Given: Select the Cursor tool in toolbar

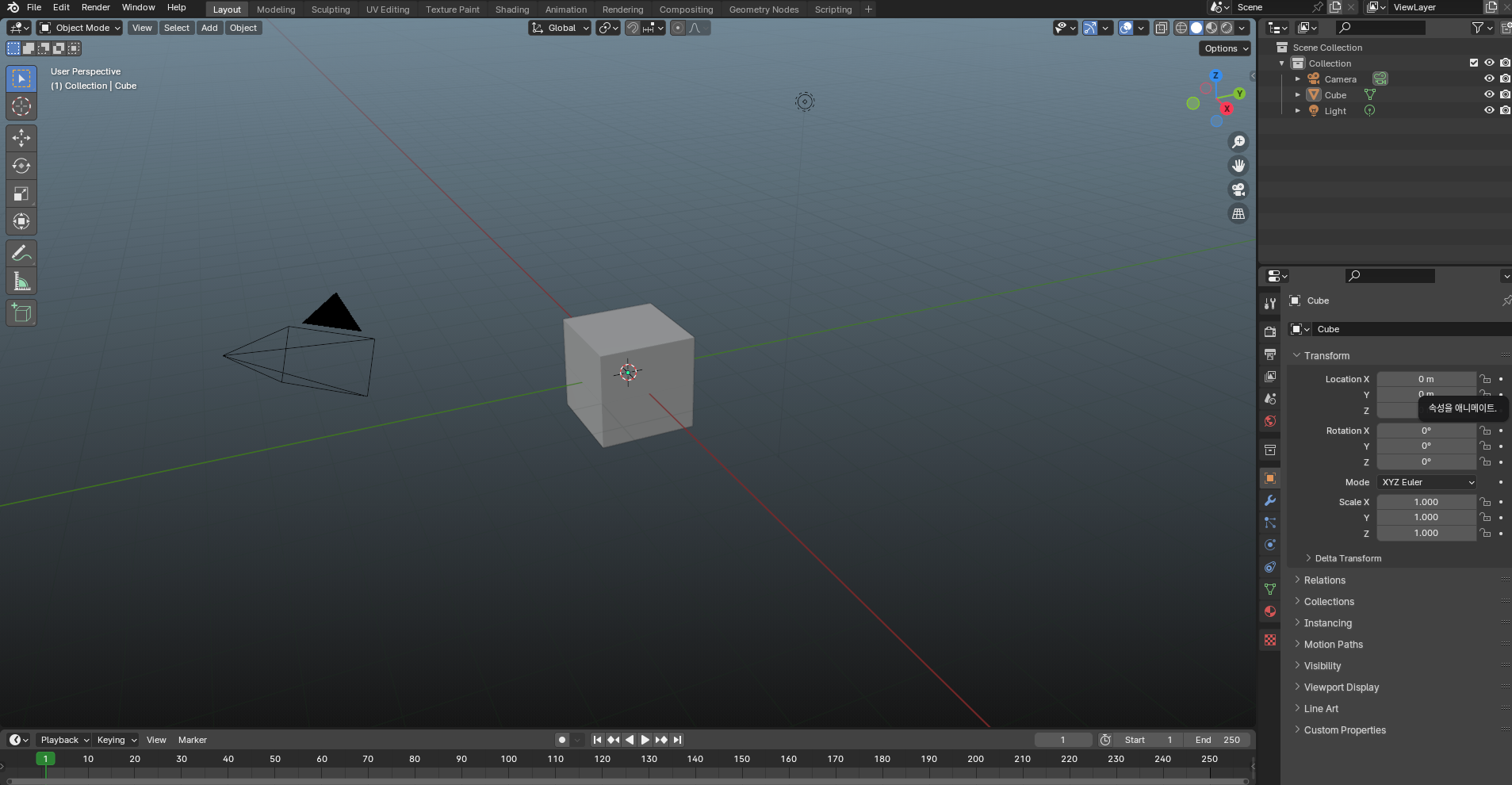Looking at the screenshot, I should pyautogui.click(x=21, y=106).
